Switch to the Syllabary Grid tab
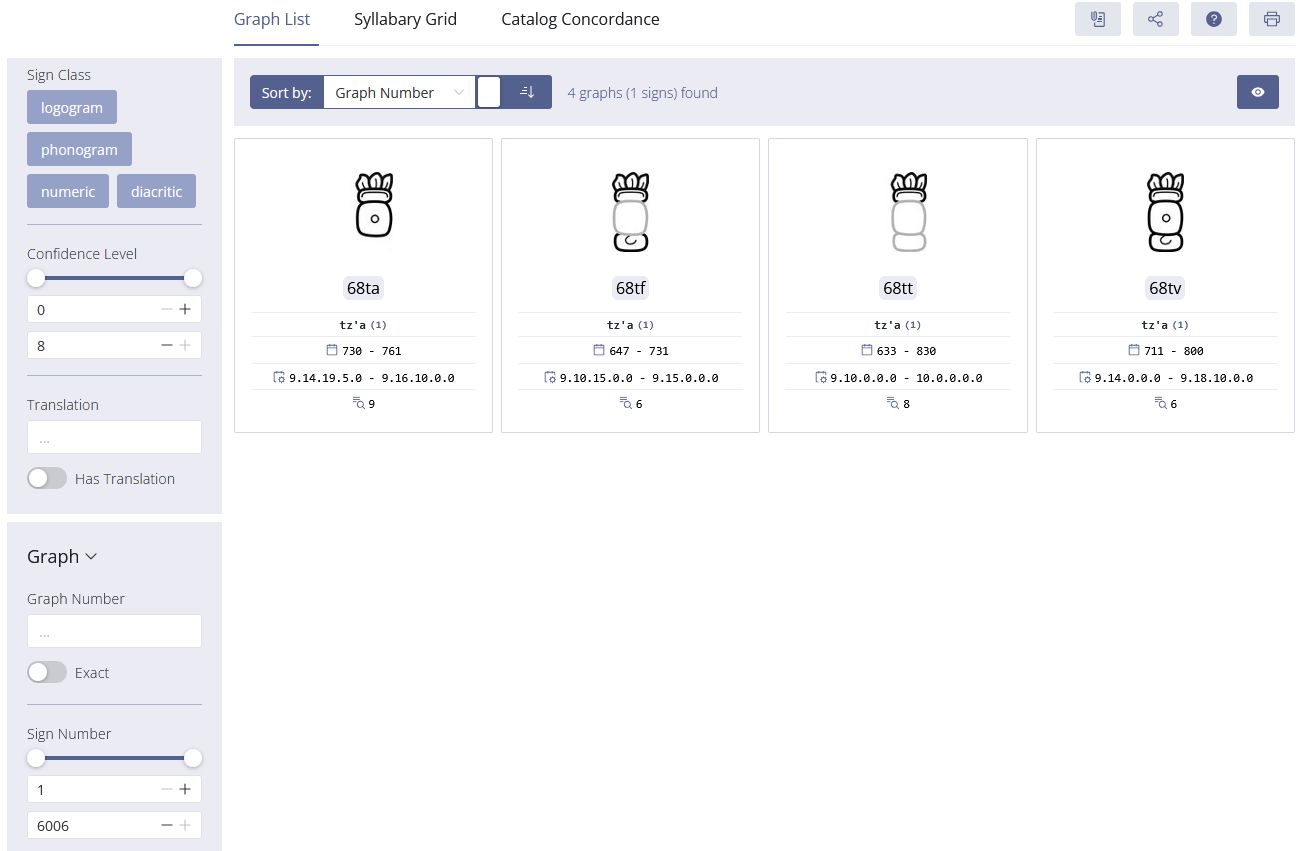The width and height of the screenshot is (1301, 851). 405,19
